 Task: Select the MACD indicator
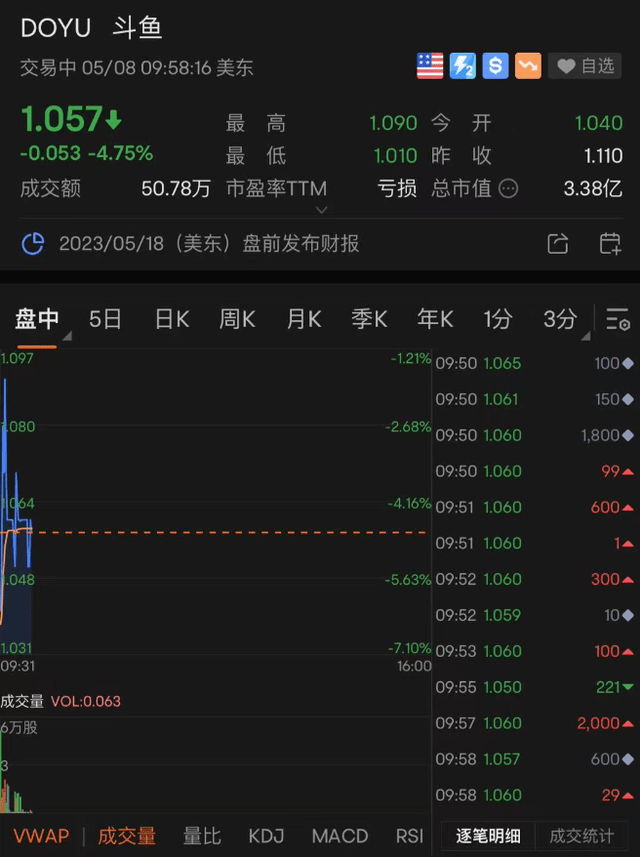[339, 836]
